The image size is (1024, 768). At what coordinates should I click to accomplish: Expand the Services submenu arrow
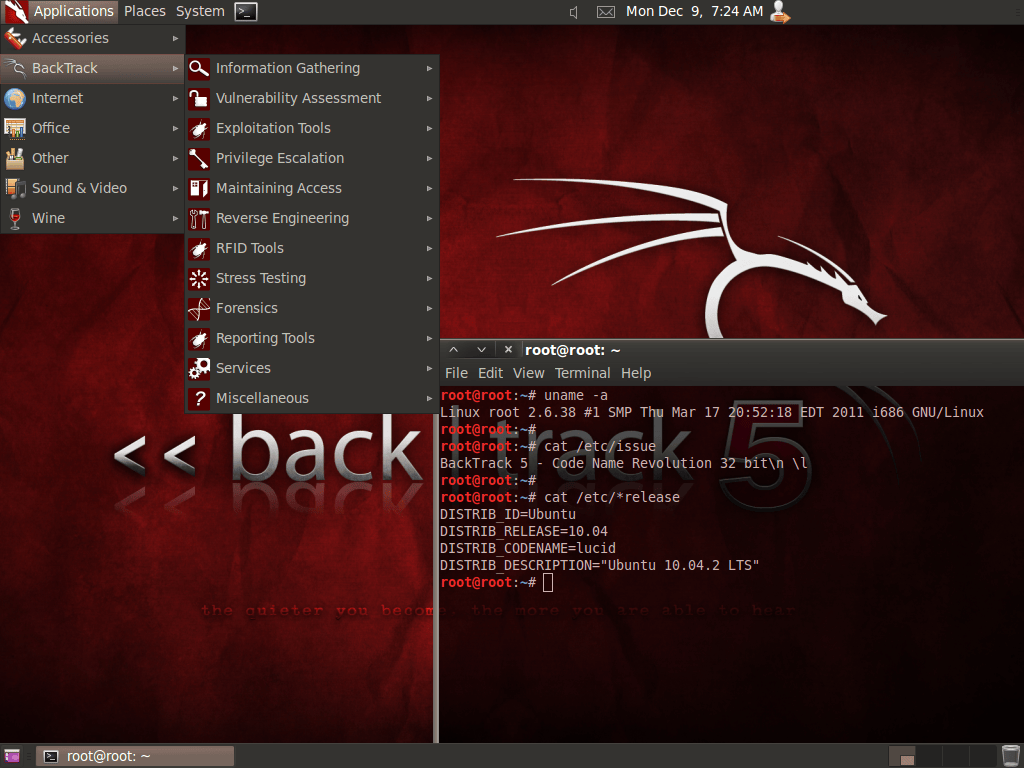click(431, 368)
